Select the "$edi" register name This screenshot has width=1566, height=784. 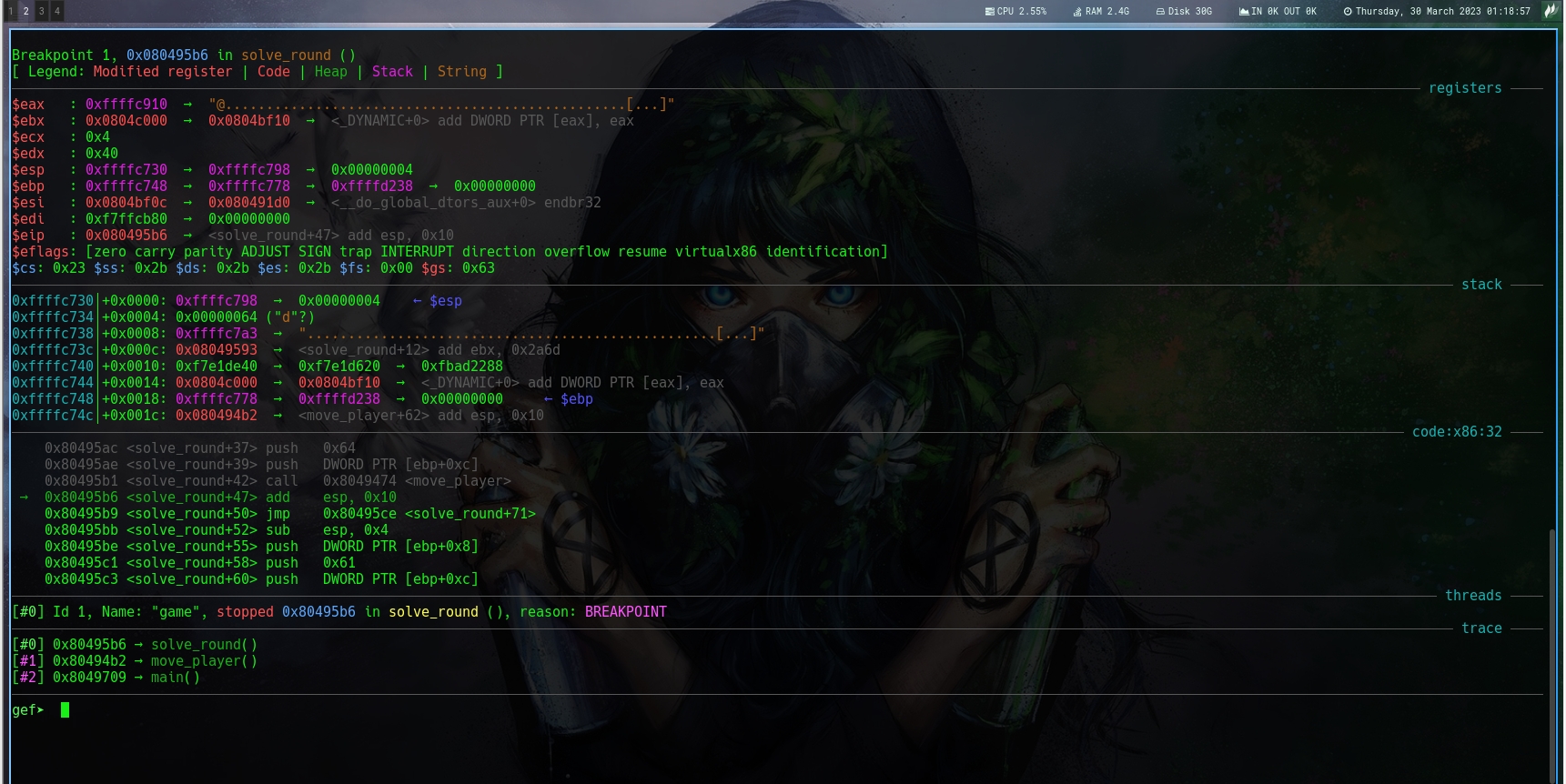[28, 218]
